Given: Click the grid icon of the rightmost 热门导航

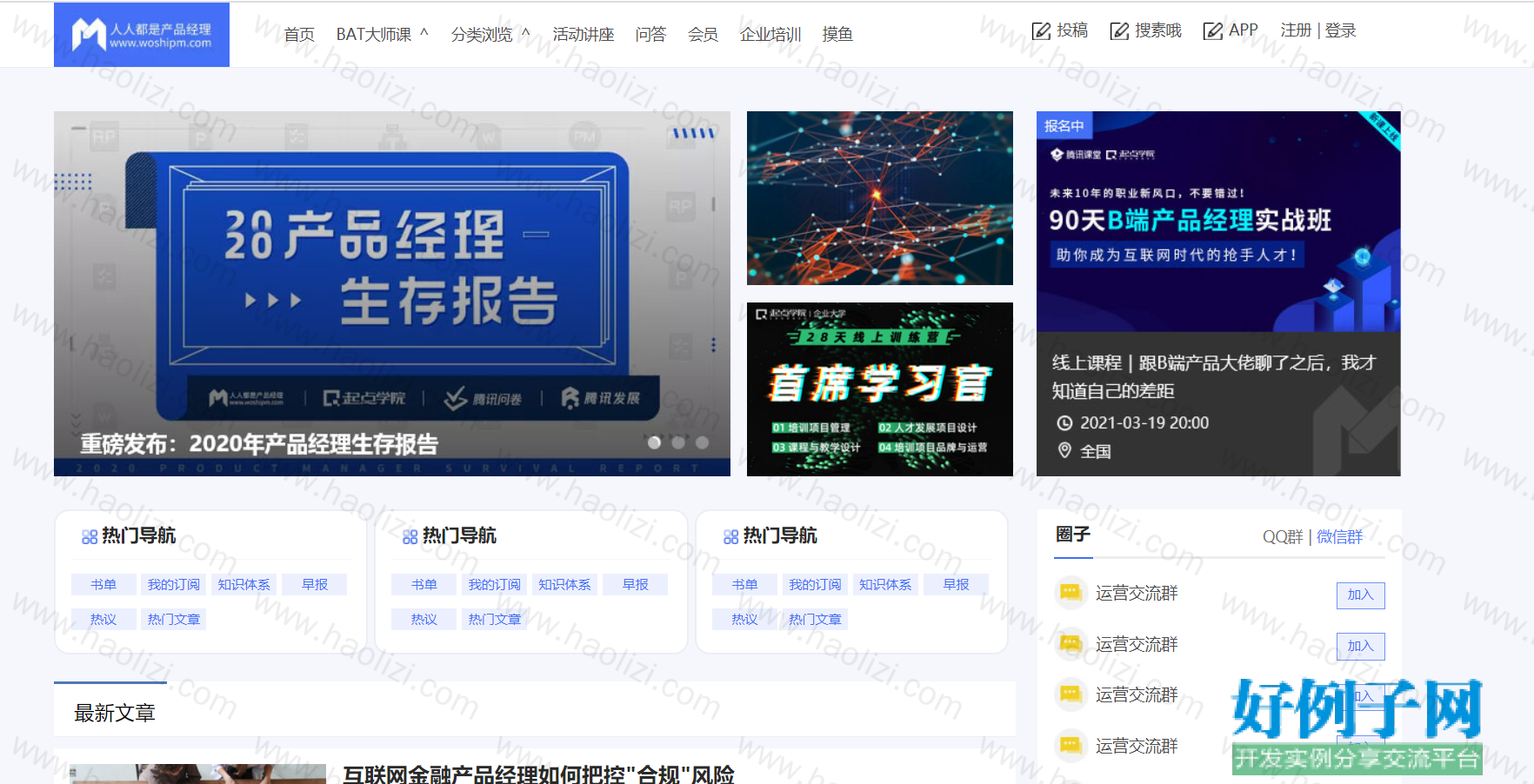Looking at the screenshot, I should pos(731,537).
